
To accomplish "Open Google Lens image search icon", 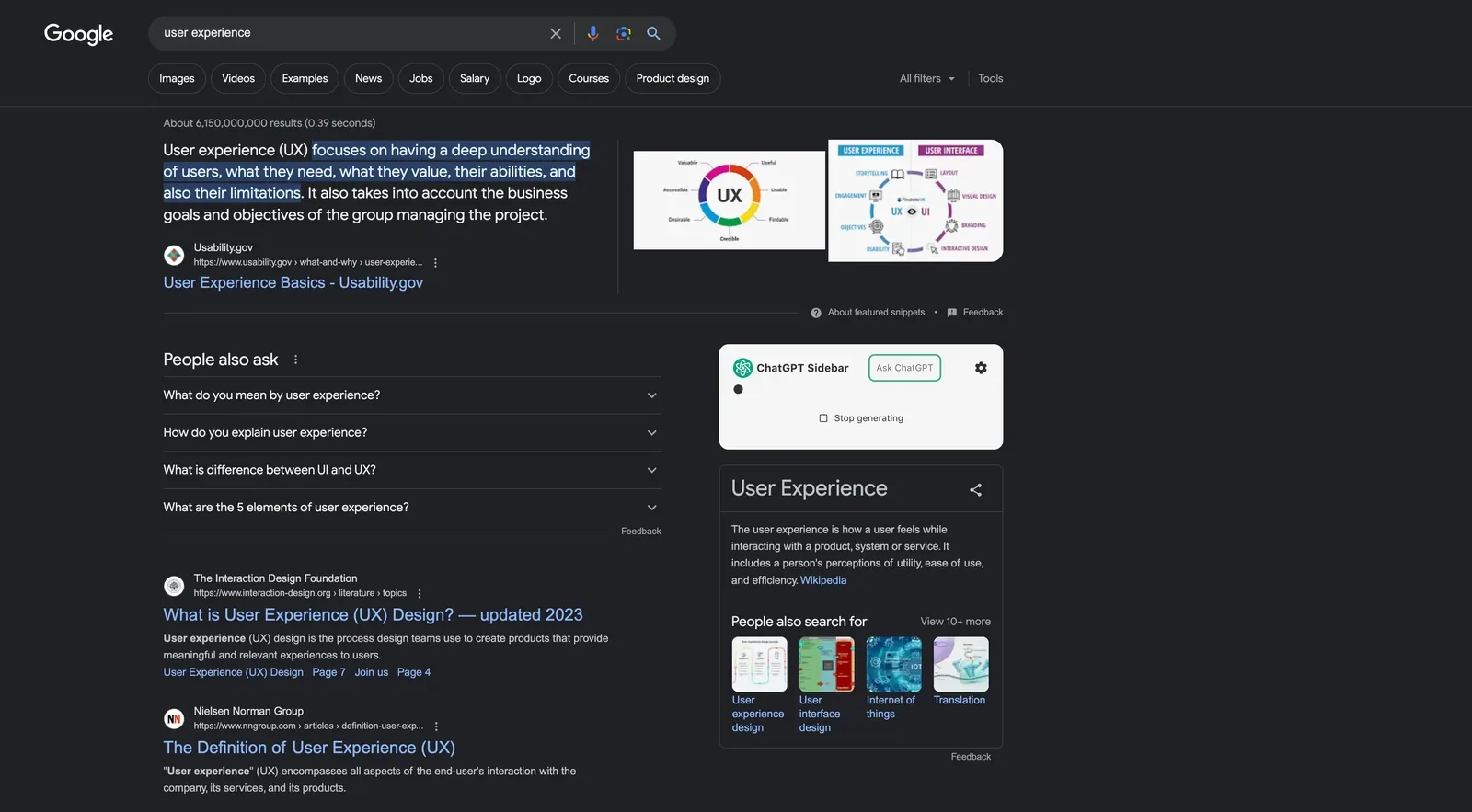I will pyautogui.click(x=624, y=33).
